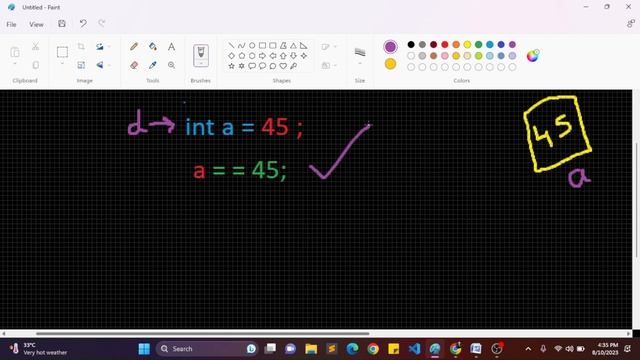Screen dimensions: 640x360
Task: Open Microsoft Edge from taskbar
Action: click(352, 349)
